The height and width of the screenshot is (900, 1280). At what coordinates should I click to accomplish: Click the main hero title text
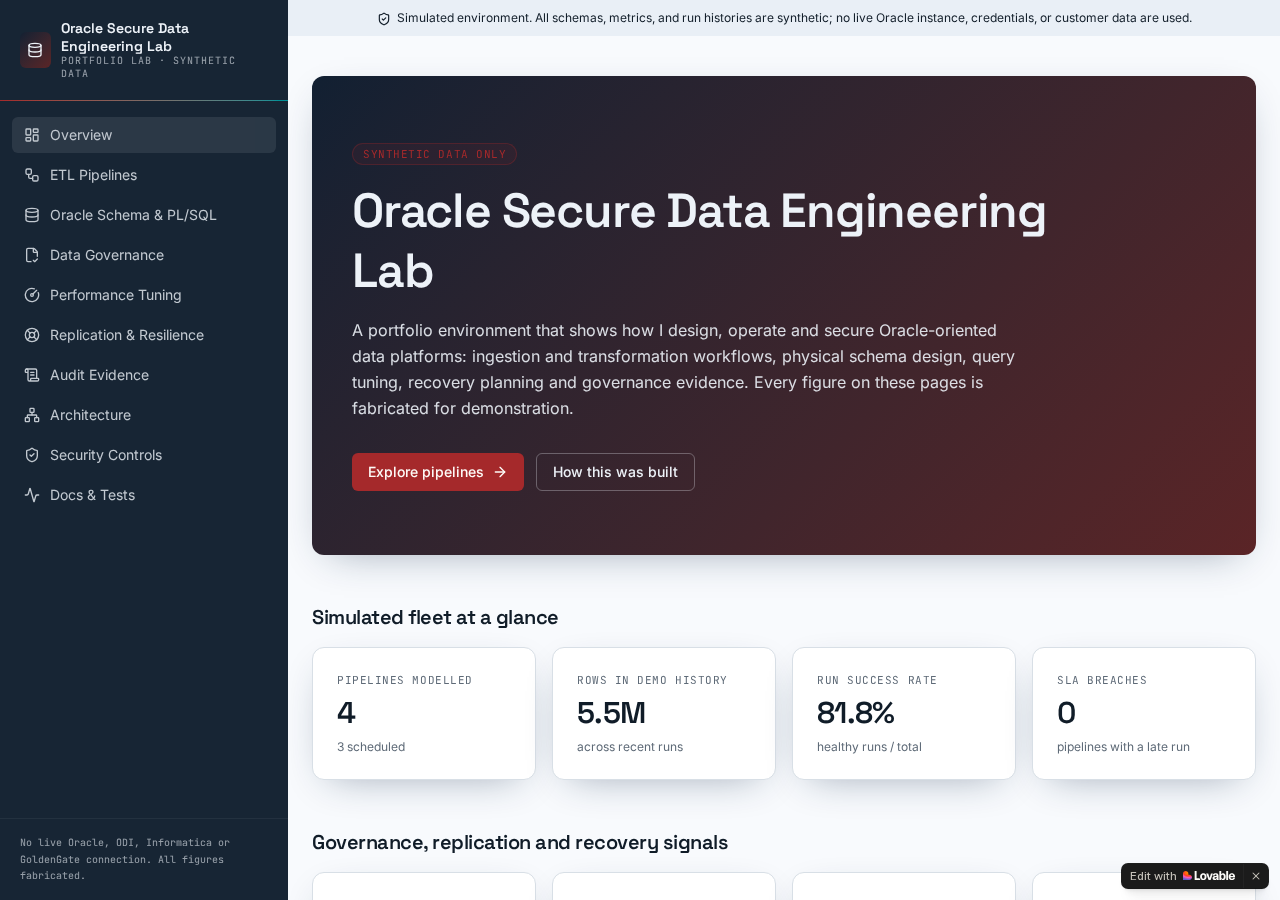699,241
